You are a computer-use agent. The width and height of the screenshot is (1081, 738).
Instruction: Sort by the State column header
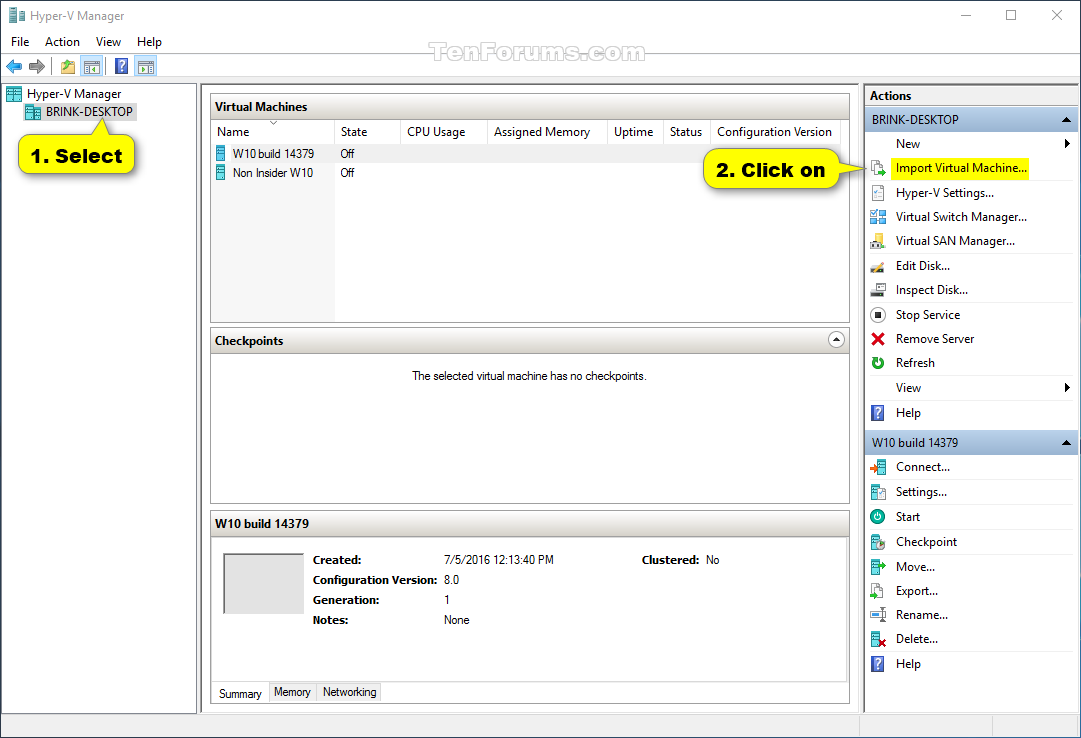click(367, 132)
